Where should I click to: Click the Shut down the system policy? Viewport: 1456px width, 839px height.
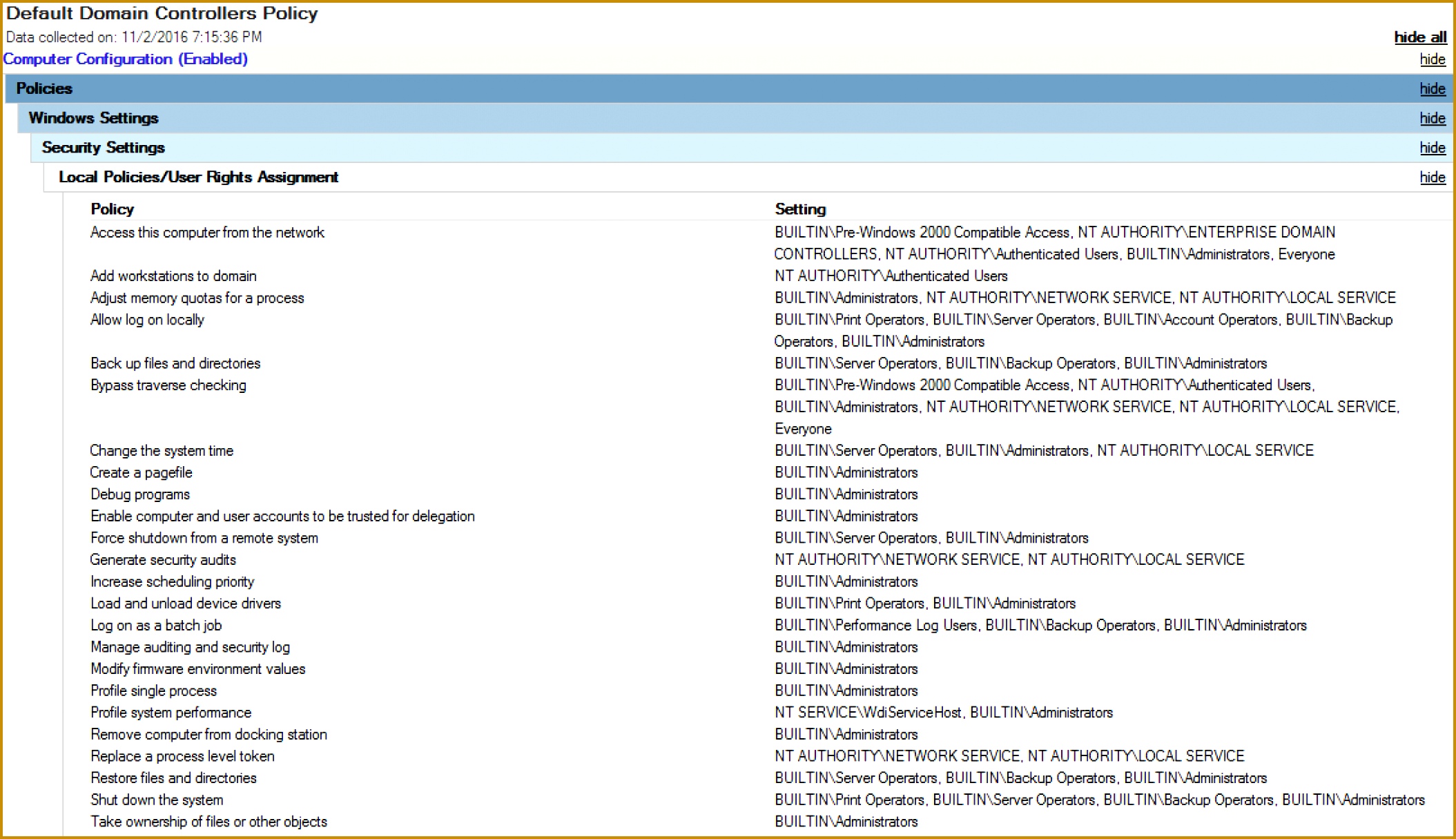click(x=157, y=800)
